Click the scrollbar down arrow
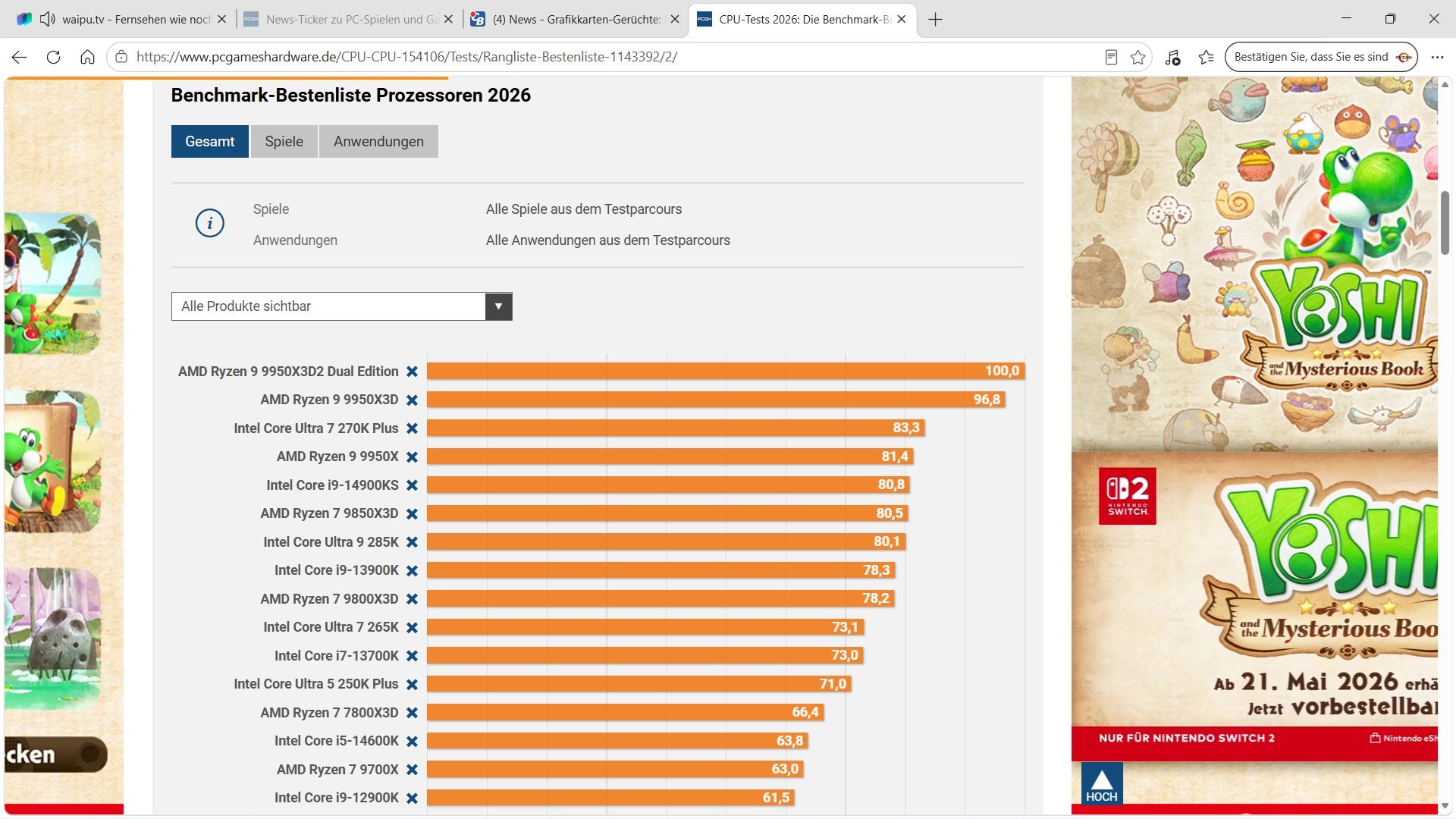1456x819 pixels. (x=1445, y=806)
